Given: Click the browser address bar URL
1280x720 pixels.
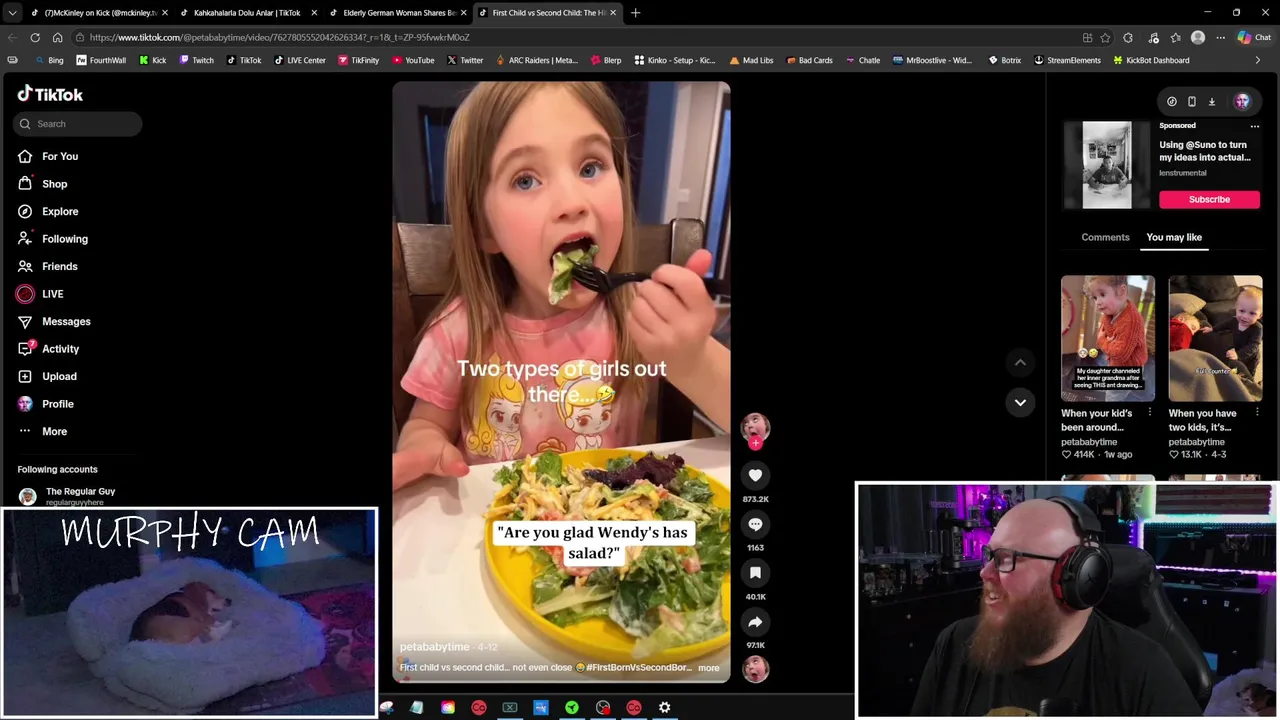Looking at the screenshot, I should [x=279, y=38].
